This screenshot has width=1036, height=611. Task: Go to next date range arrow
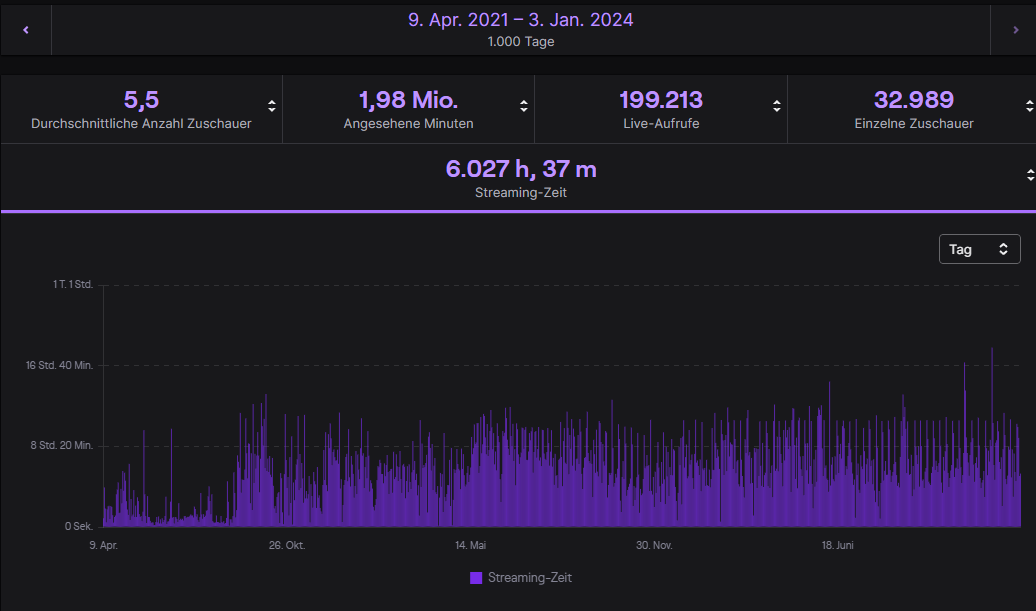click(x=1016, y=30)
